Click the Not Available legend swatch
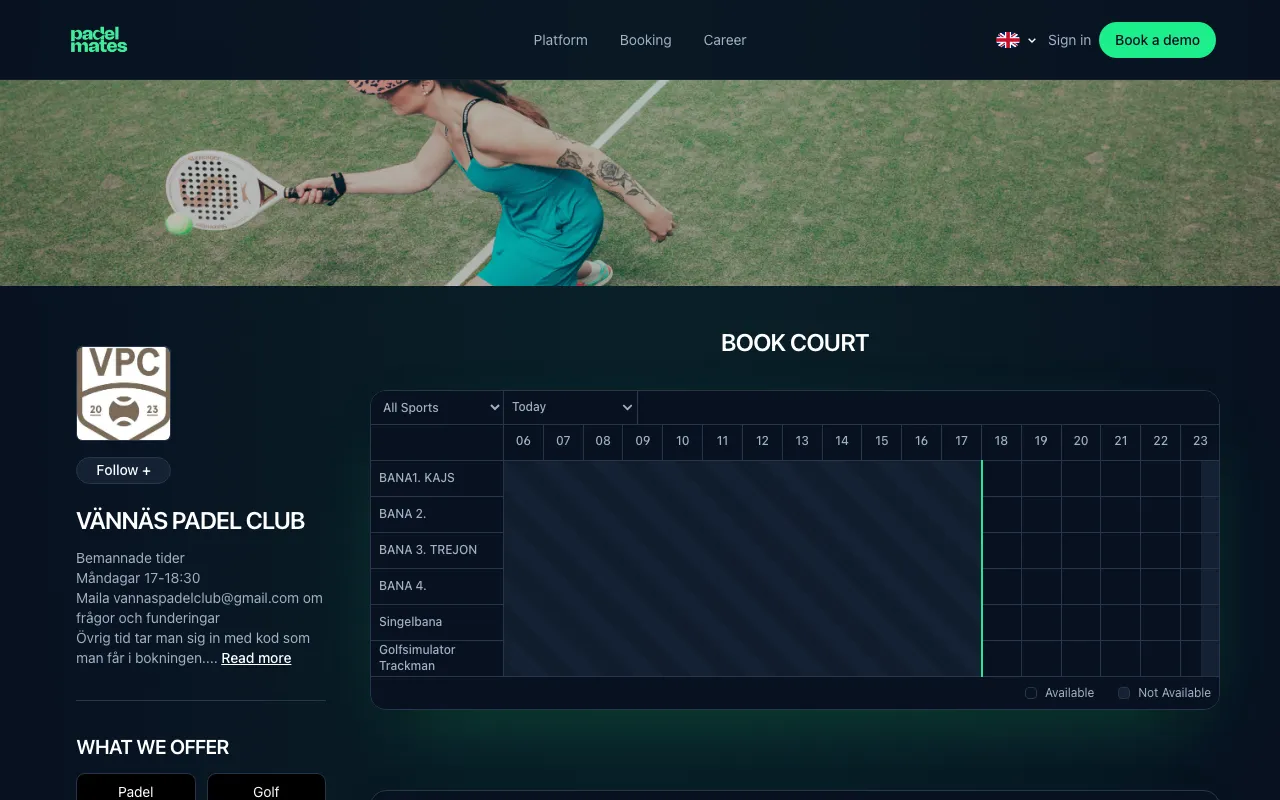The width and height of the screenshot is (1280, 800). [1124, 693]
